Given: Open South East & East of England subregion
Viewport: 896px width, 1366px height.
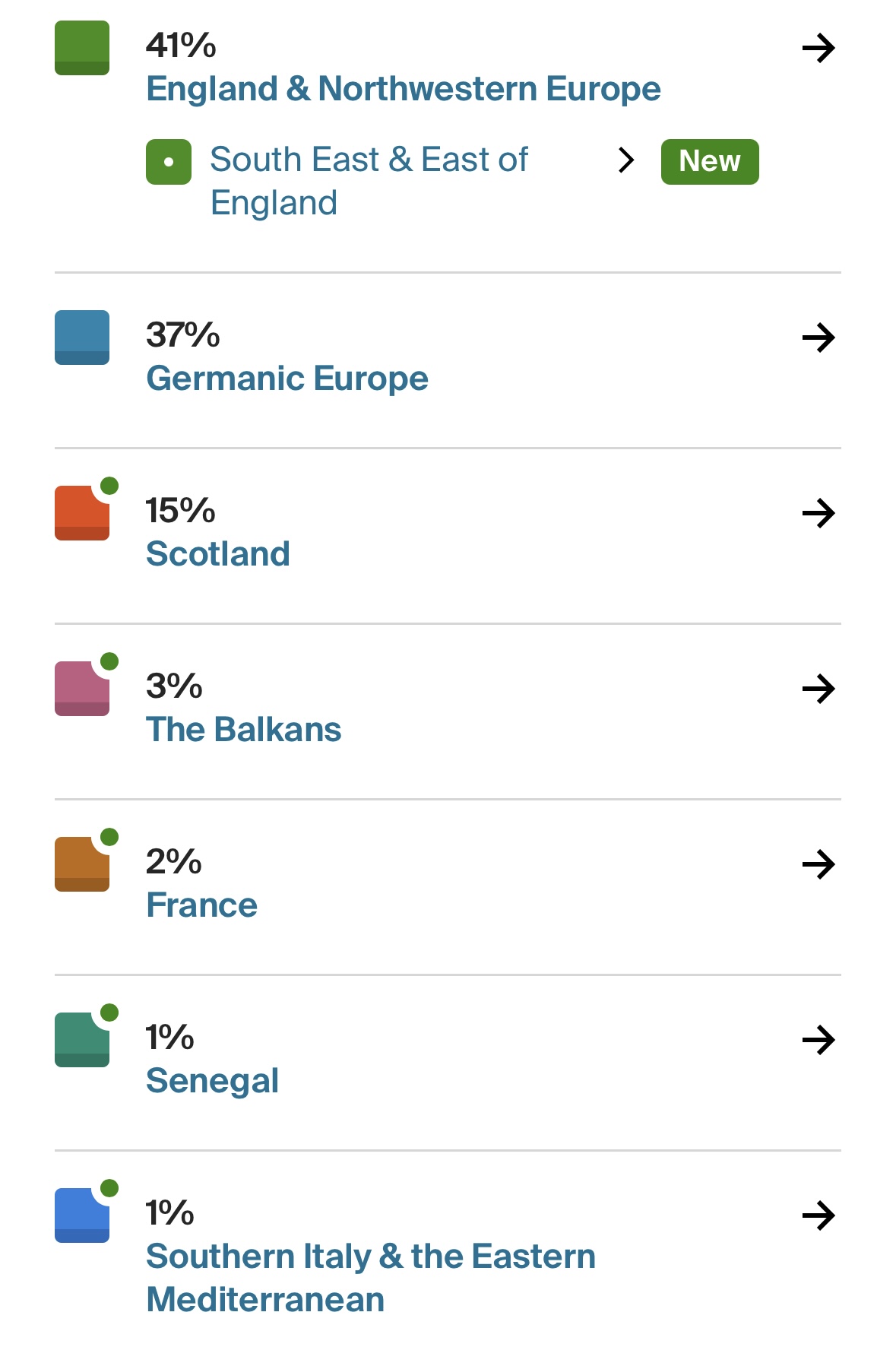Looking at the screenshot, I should (x=368, y=181).
